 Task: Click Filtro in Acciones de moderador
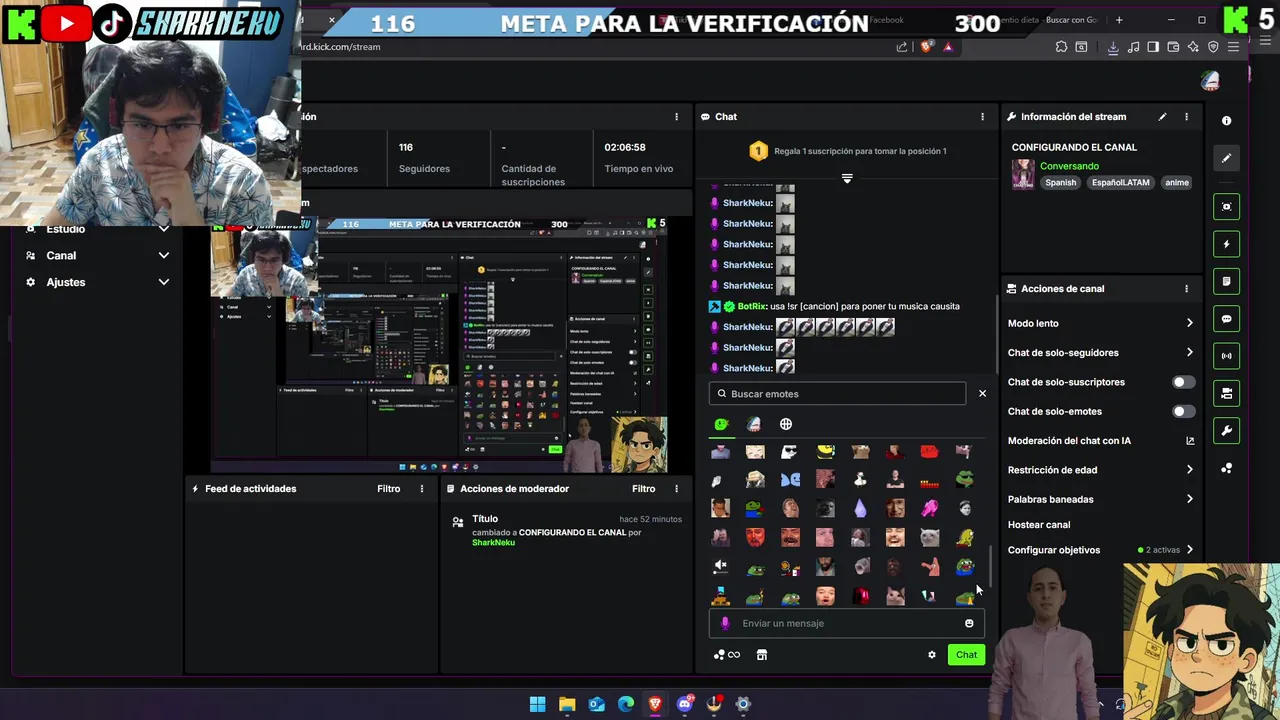pyautogui.click(x=643, y=489)
